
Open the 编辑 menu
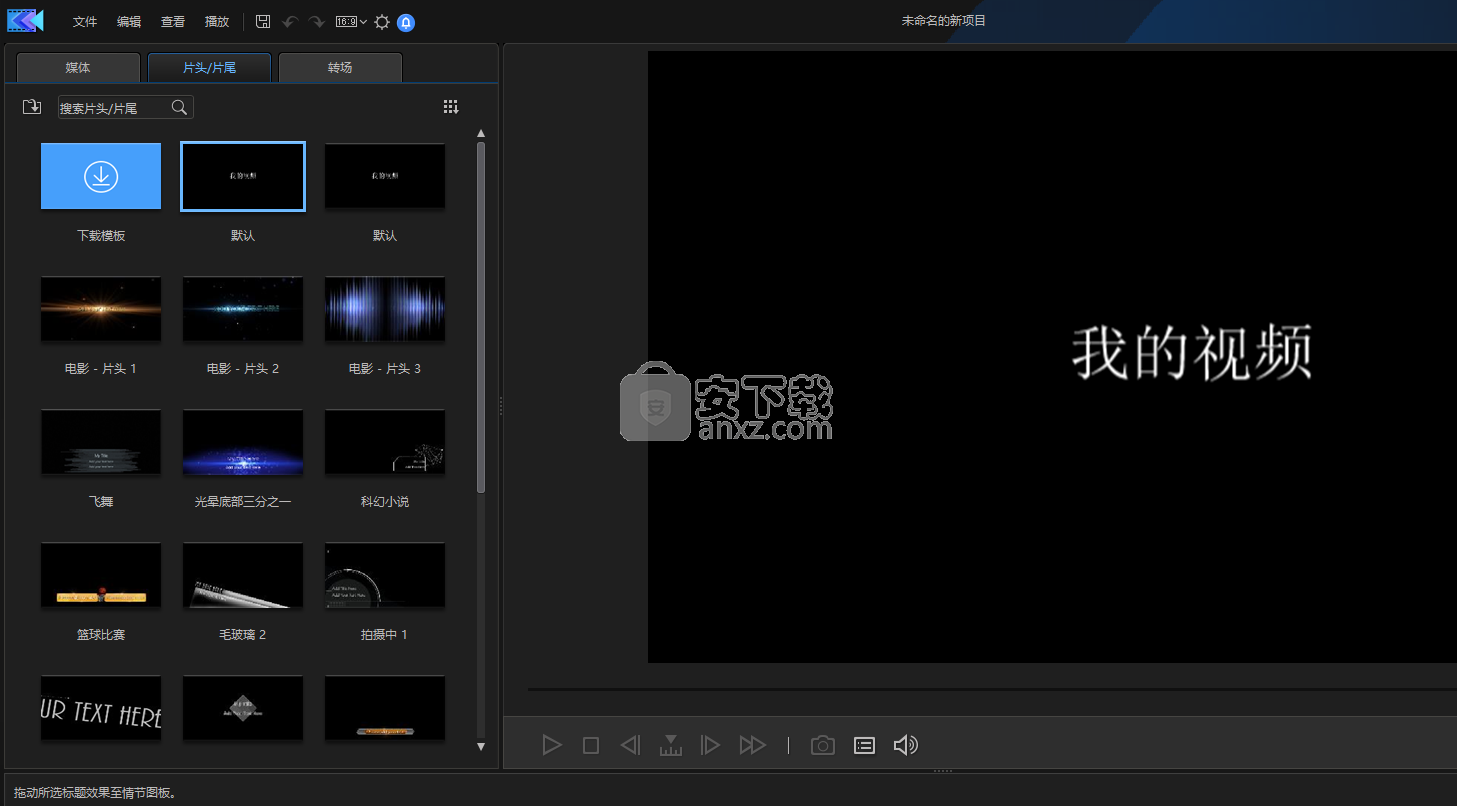coord(129,21)
